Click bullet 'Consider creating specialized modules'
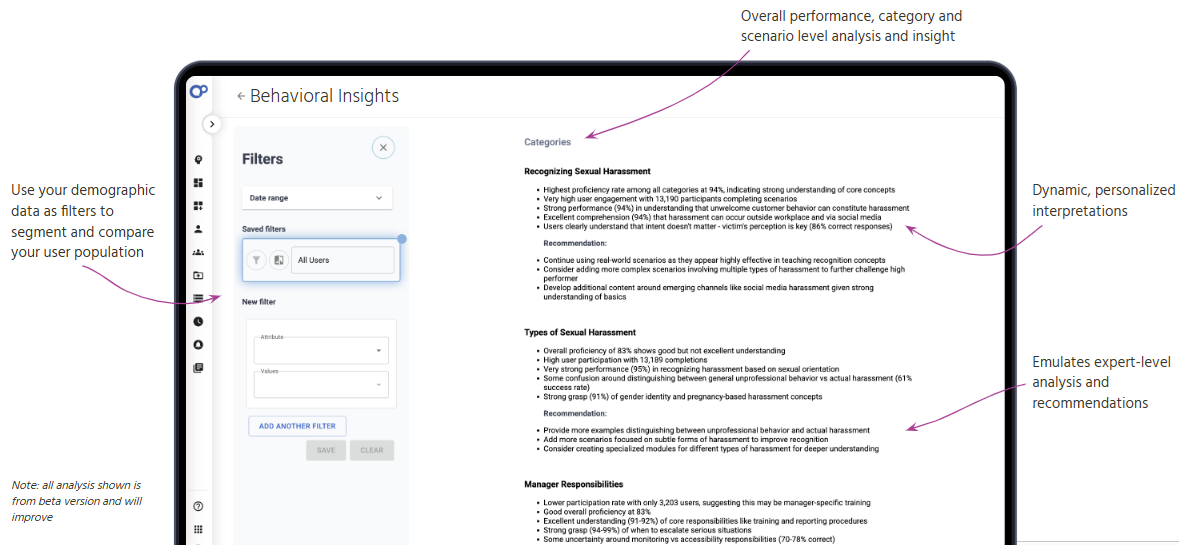The width and height of the screenshot is (1179, 545). coord(711,449)
